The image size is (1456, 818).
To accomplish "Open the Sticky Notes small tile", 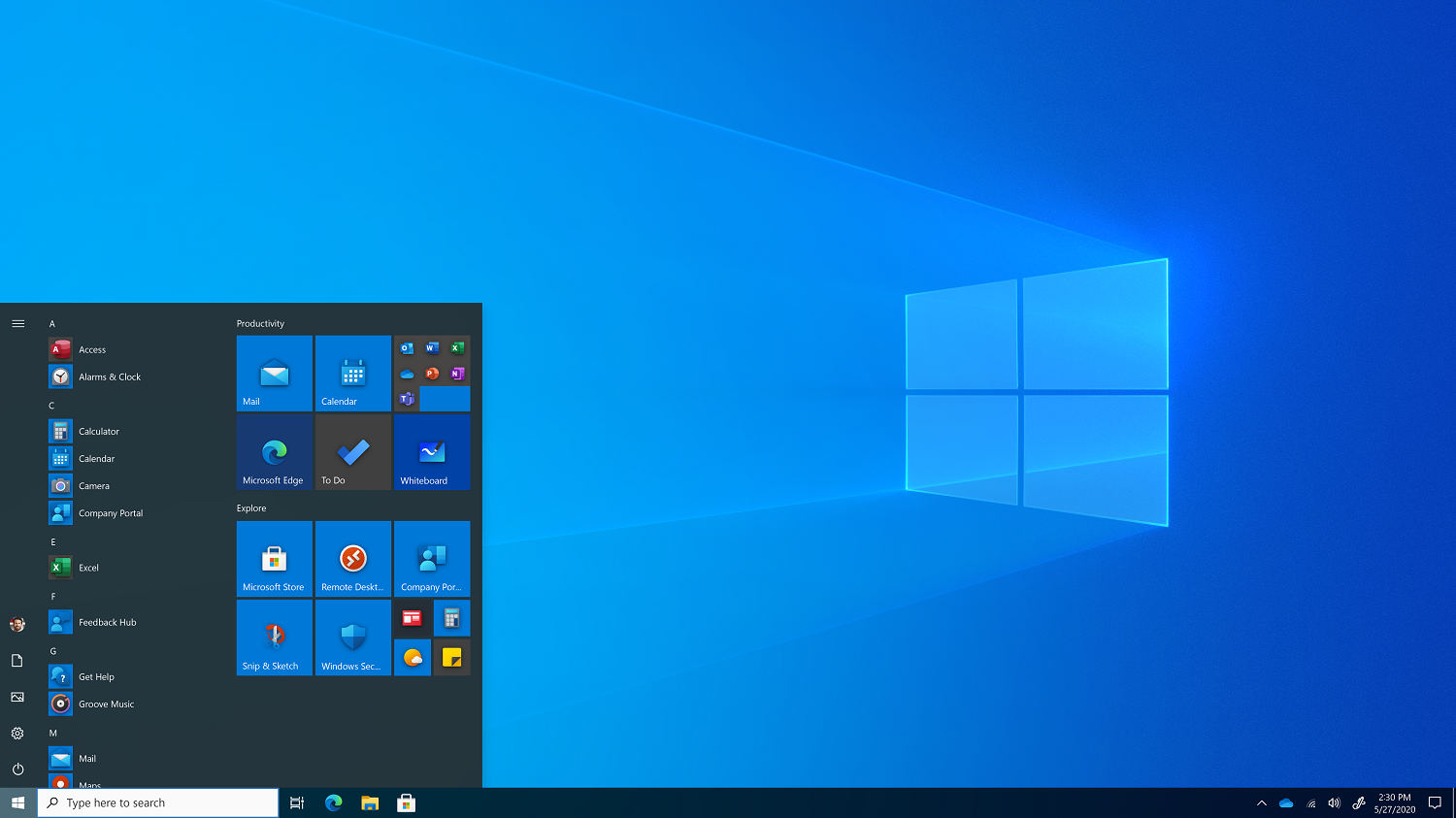I will [x=452, y=657].
